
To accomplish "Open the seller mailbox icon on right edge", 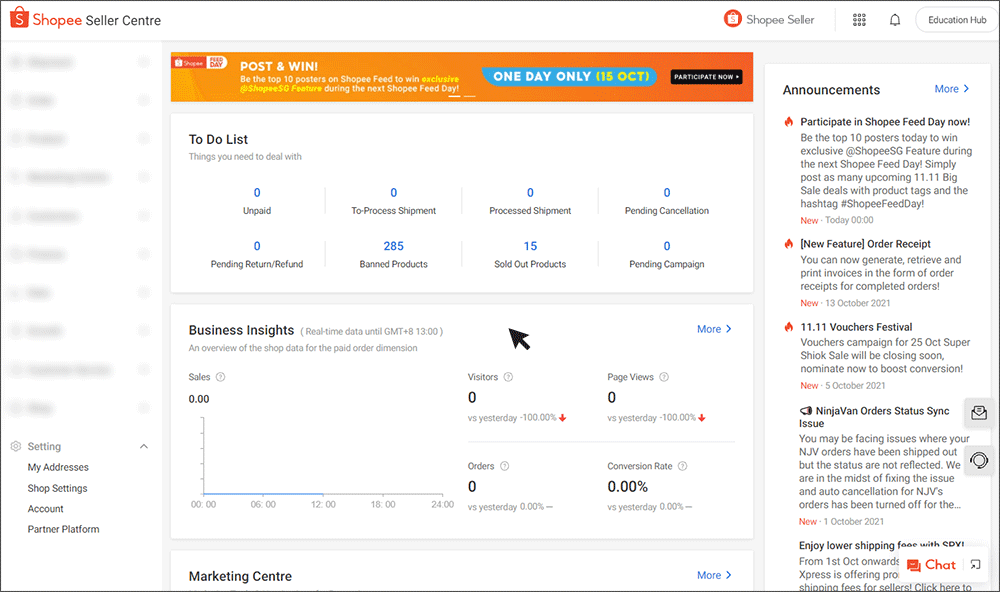I will (978, 413).
